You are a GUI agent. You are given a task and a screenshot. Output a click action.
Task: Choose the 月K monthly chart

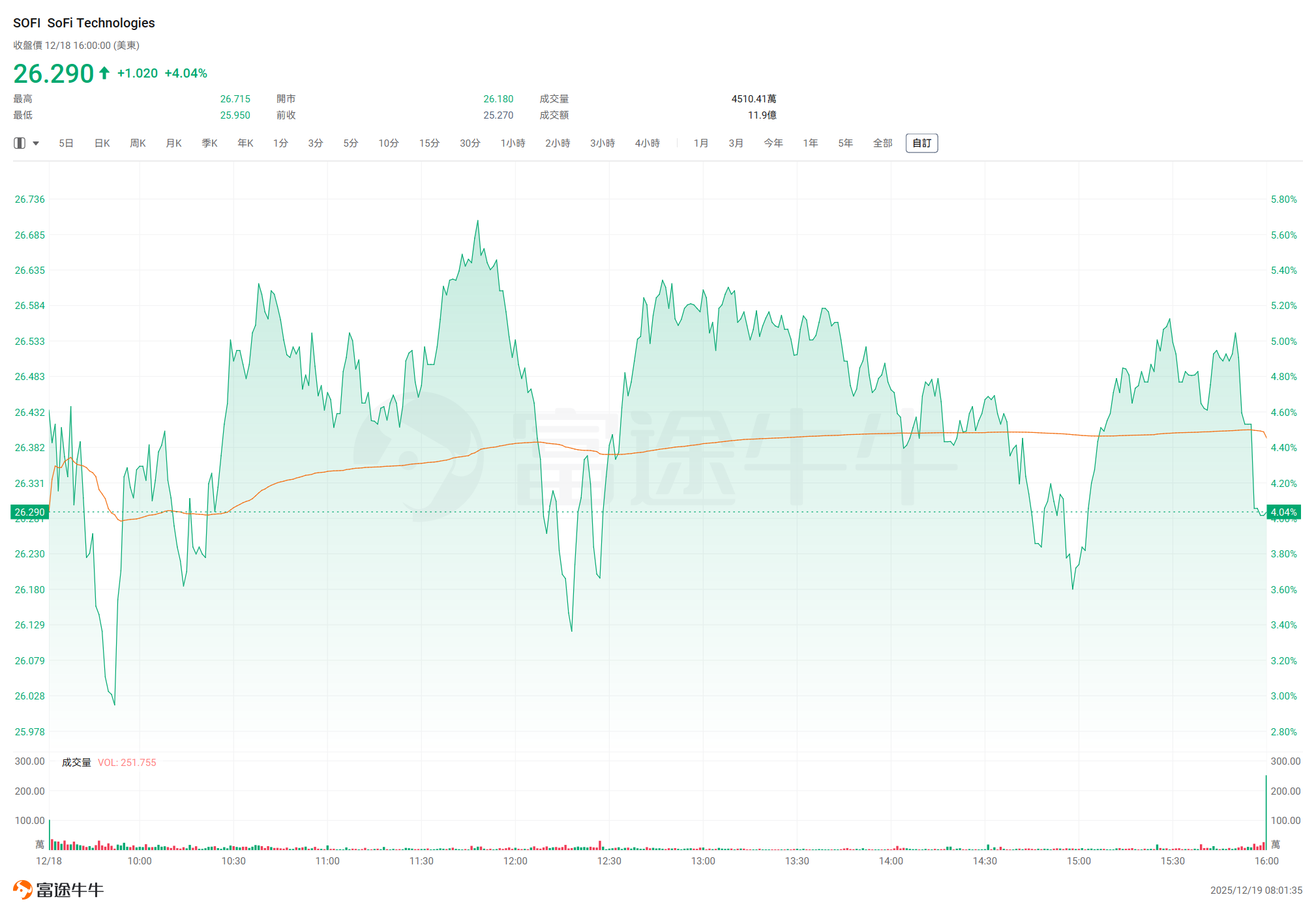click(x=173, y=143)
